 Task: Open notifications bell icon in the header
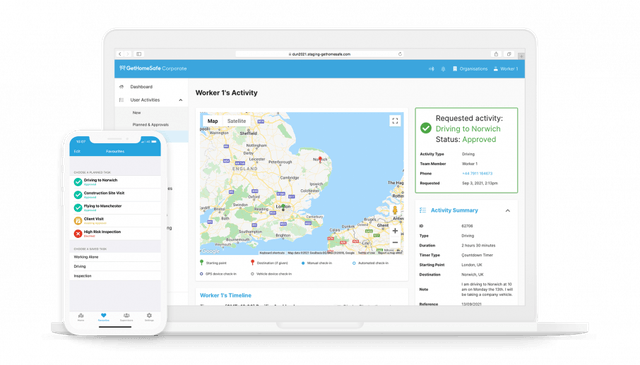pos(443,69)
